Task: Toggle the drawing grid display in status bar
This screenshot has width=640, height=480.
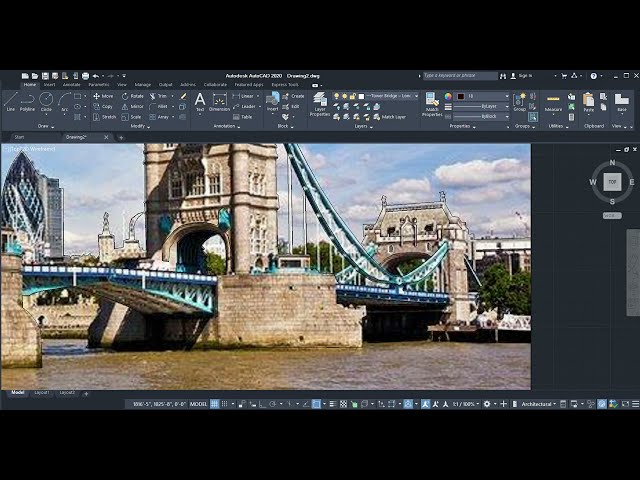Action: 214,404
